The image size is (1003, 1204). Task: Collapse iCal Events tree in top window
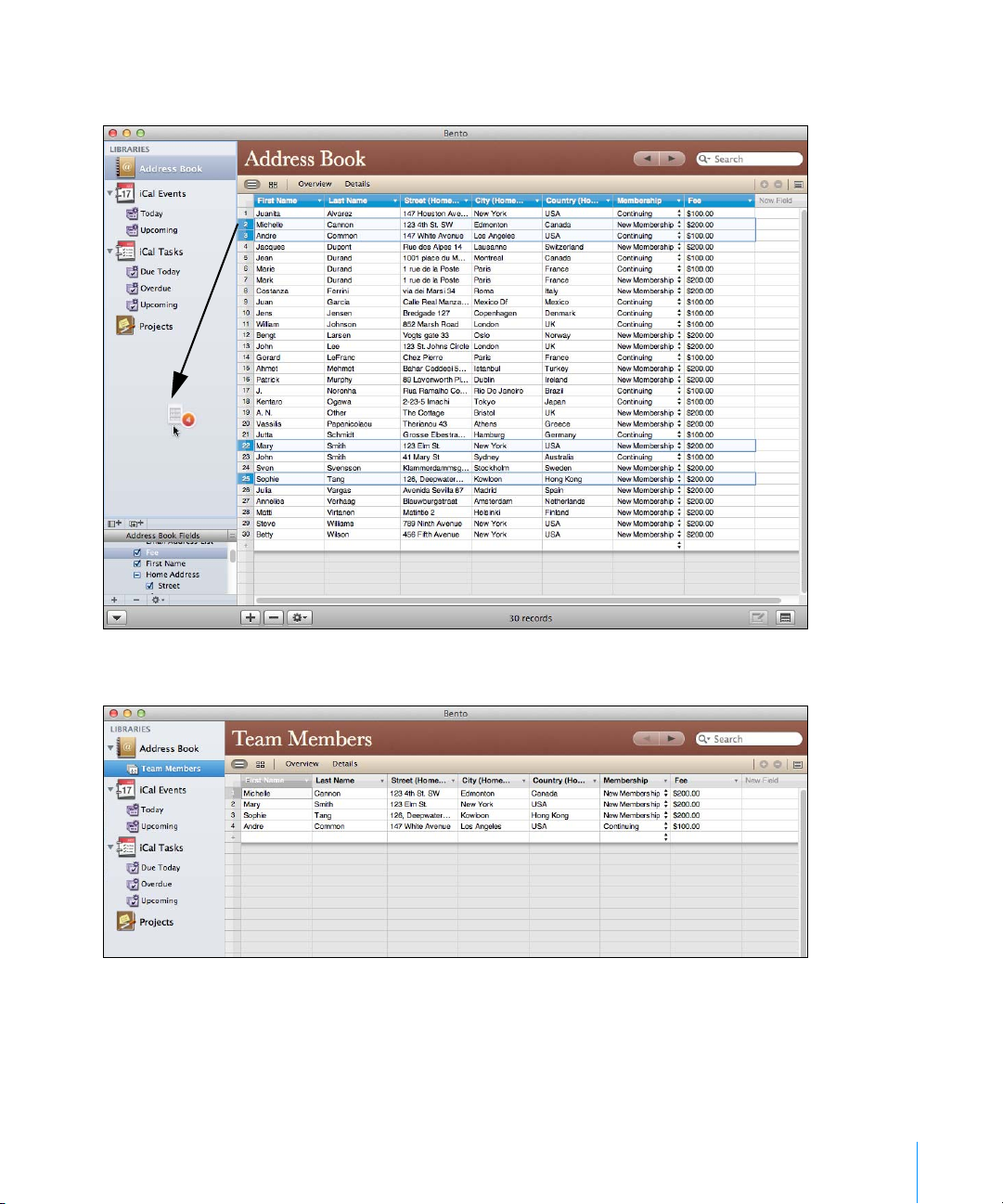pos(110,194)
